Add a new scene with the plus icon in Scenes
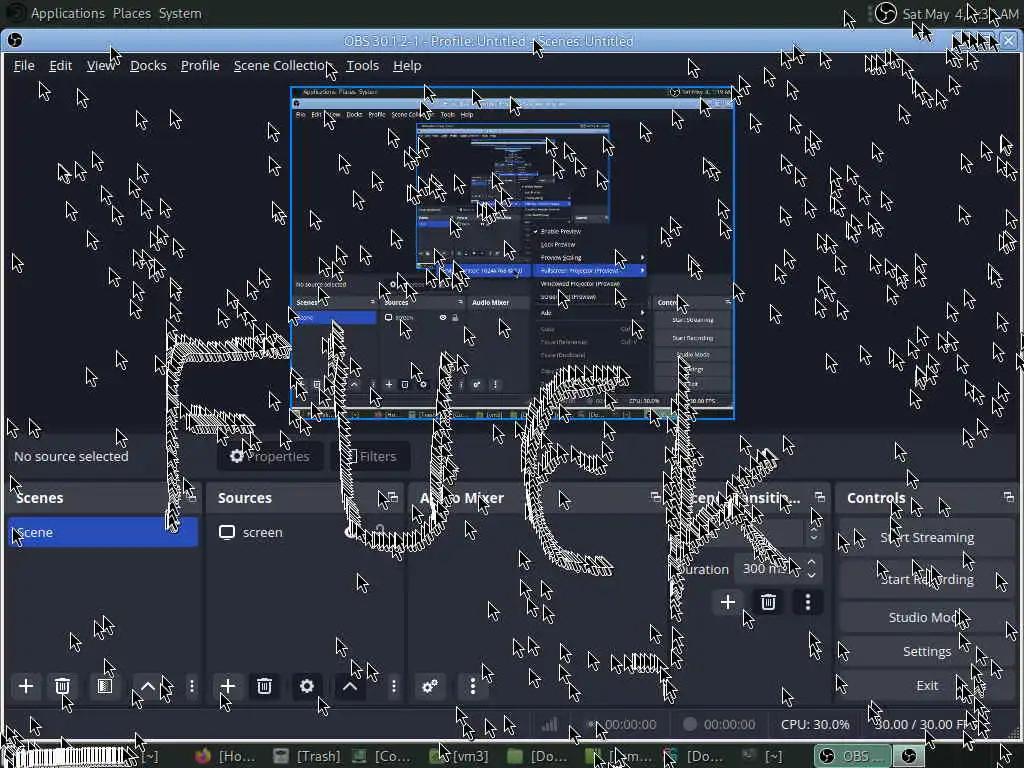The image size is (1024, 768). click(26, 686)
